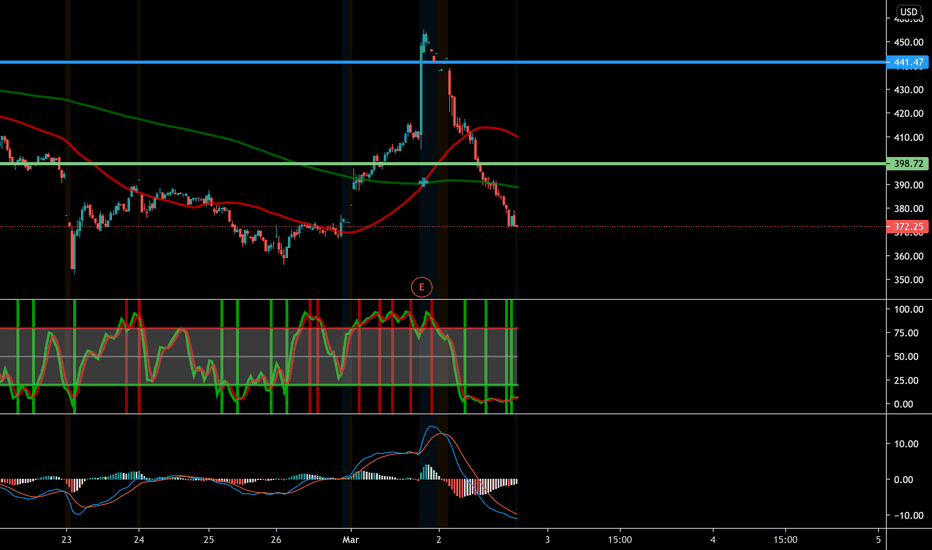This screenshot has height=550, width=932.
Task: Open the USD currency selector
Action: pyautogui.click(x=908, y=12)
